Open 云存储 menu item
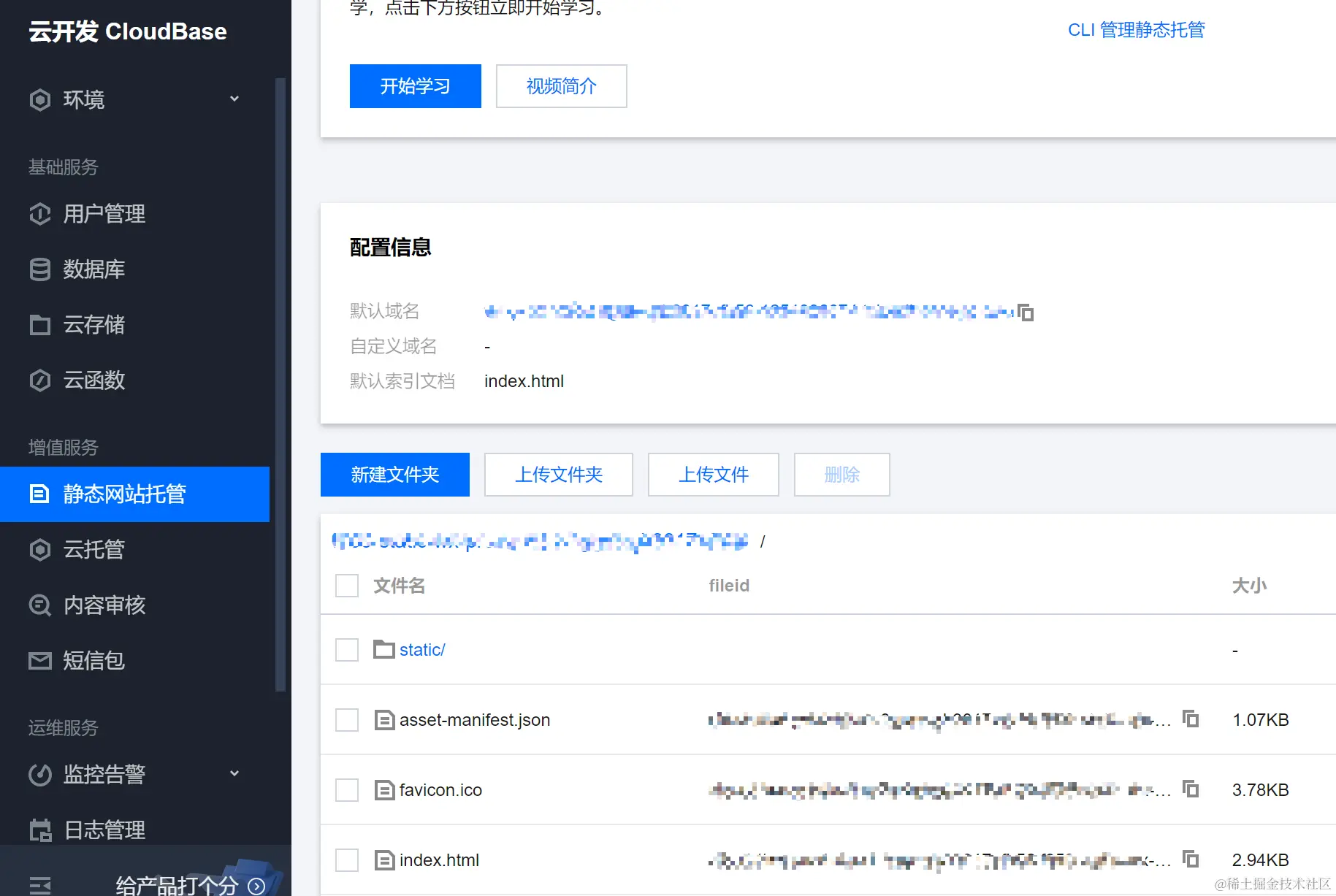The width and height of the screenshot is (1336, 896). [x=134, y=325]
